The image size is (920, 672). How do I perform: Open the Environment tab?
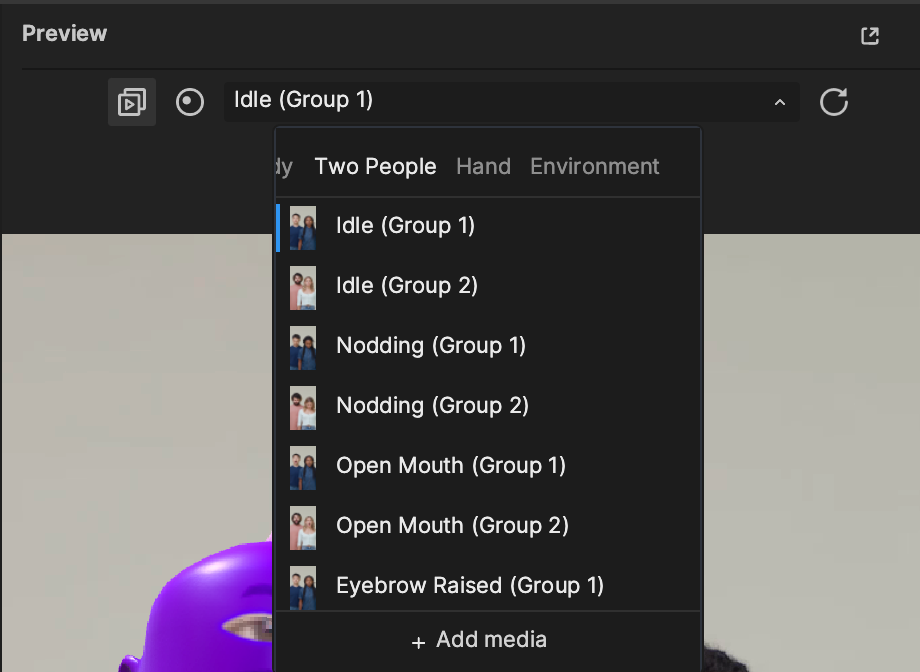pyautogui.click(x=595, y=167)
